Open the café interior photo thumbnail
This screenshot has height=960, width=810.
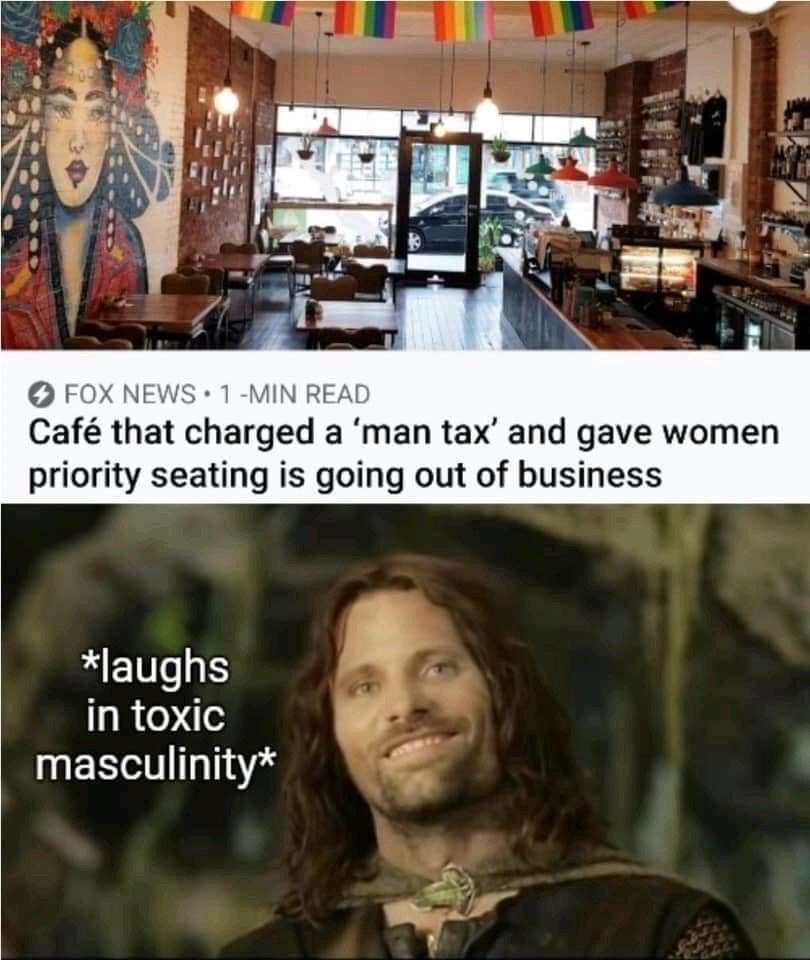click(x=405, y=175)
